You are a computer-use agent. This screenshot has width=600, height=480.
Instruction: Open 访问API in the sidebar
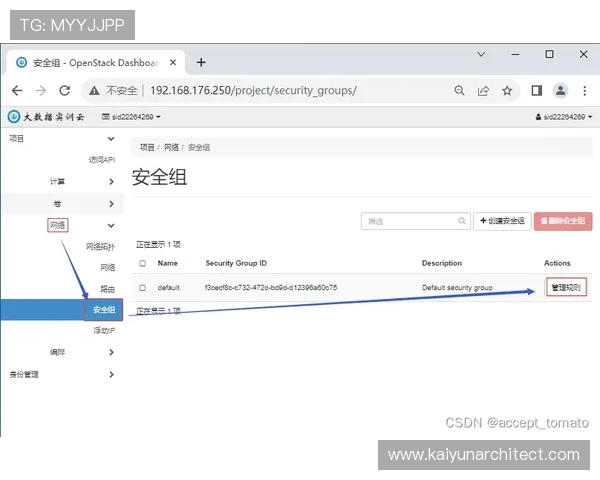pos(102,160)
